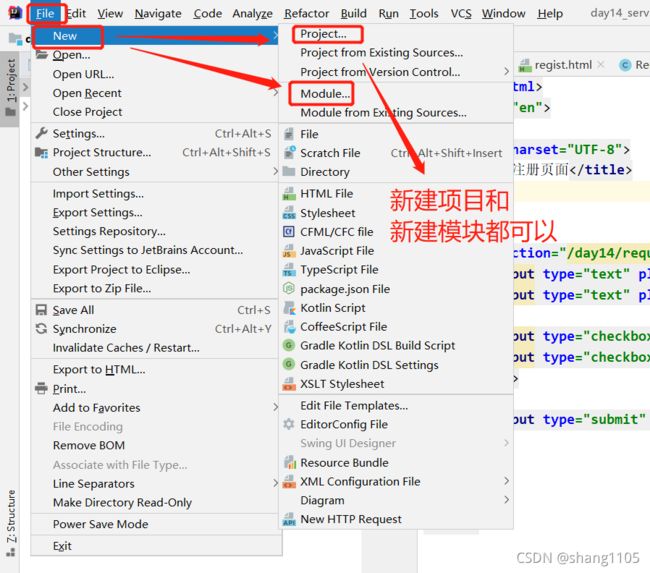Expand Project from Version Control submenu arrow

tap(506, 71)
